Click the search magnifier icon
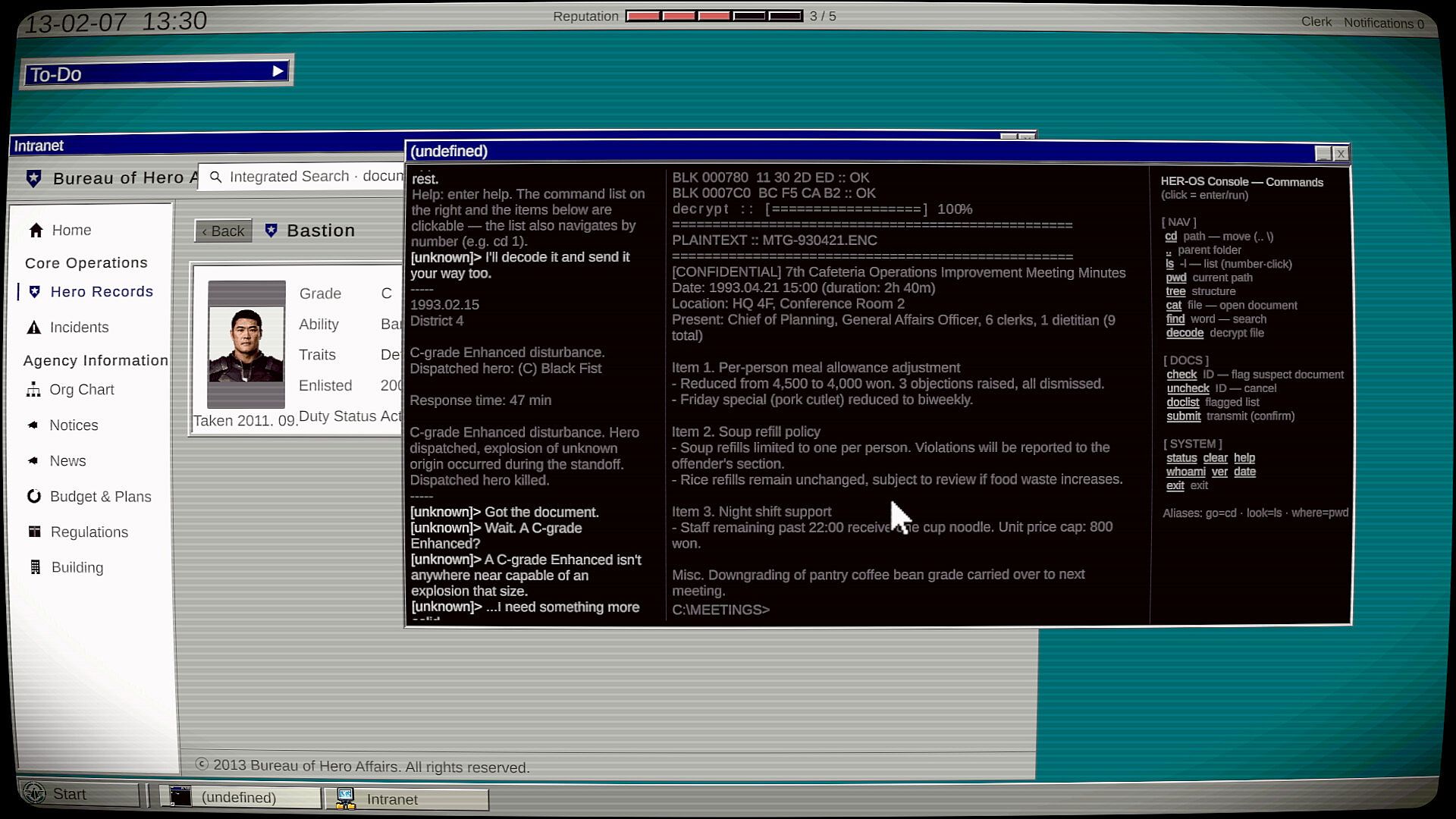The height and width of the screenshot is (819, 1456). click(x=215, y=177)
